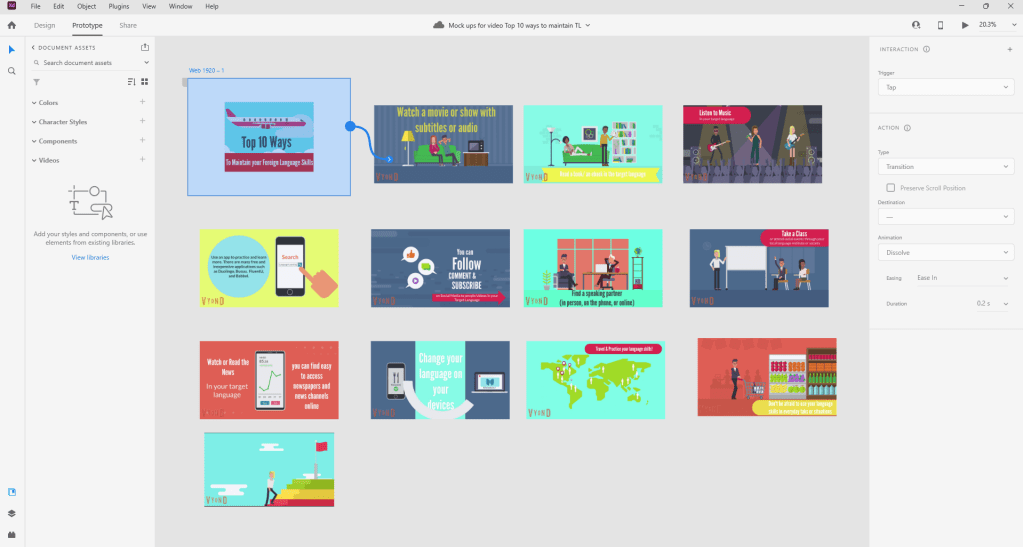The height and width of the screenshot is (547, 1023).
Task: Open Animation dropdown set to Dissolve
Action: pyautogui.click(x=945, y=252)
